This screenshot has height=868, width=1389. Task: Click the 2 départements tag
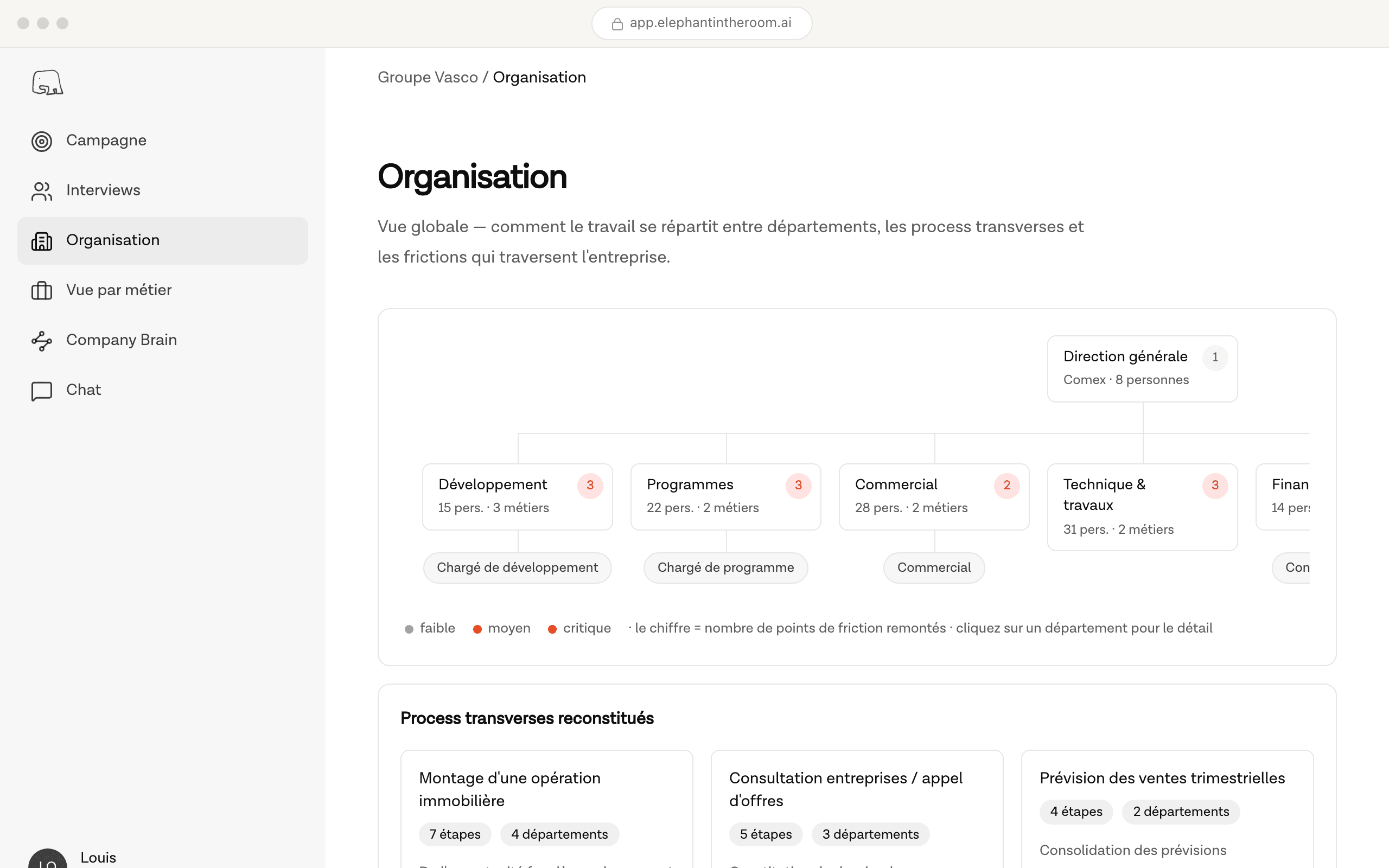(1181, 812)
